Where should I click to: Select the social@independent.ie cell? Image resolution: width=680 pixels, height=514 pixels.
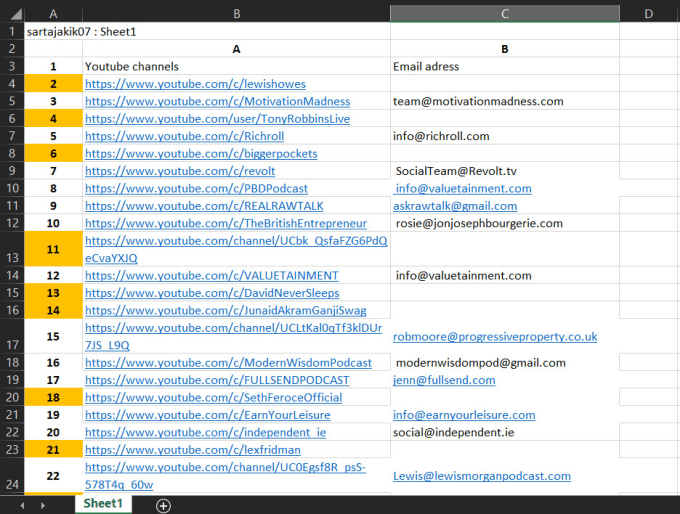point(505,432)
